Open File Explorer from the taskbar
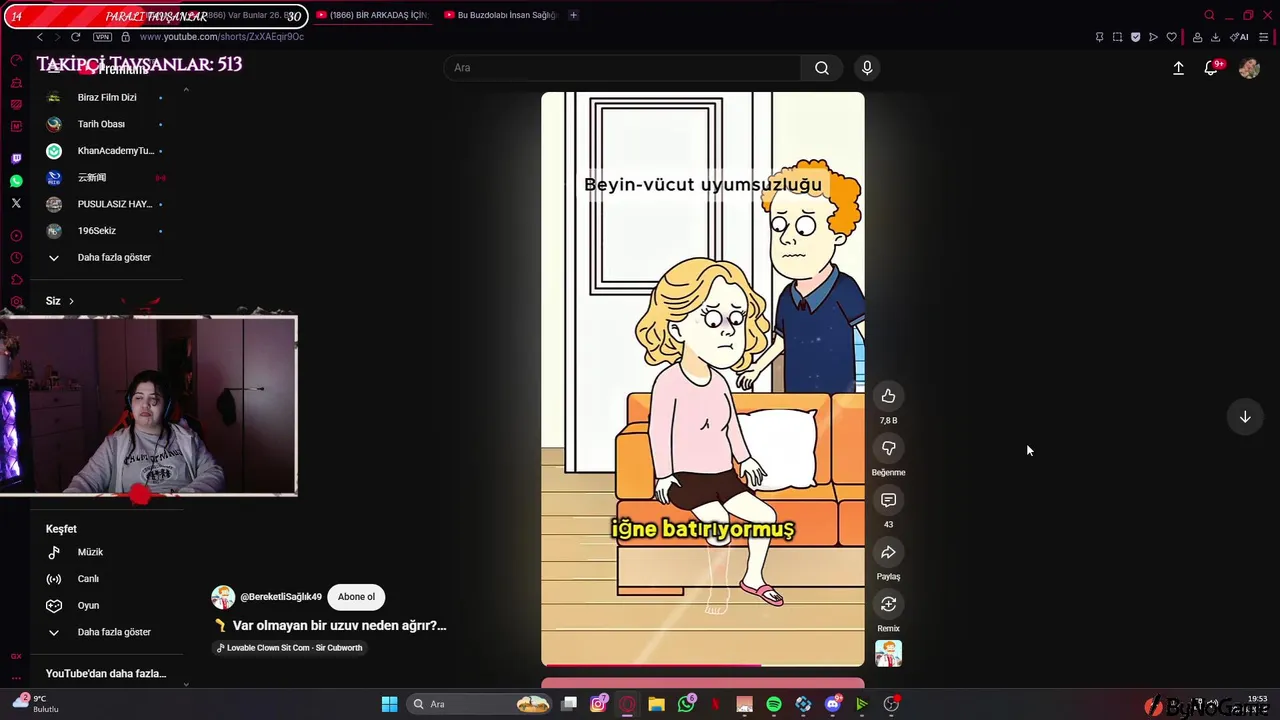 tap(656, 704)
